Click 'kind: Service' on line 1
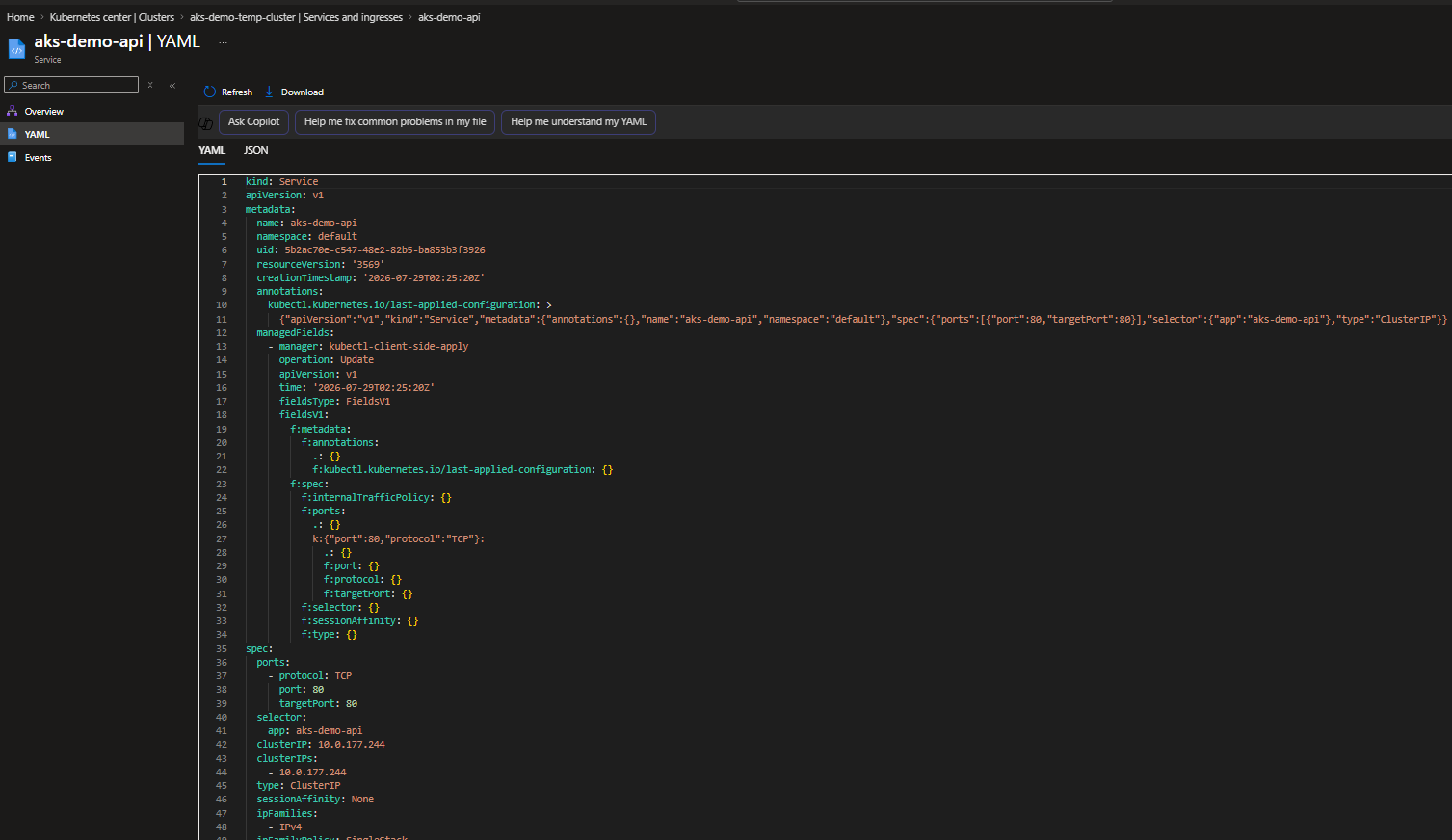This screenshot has width=1452, height=840. pos(281,181)
